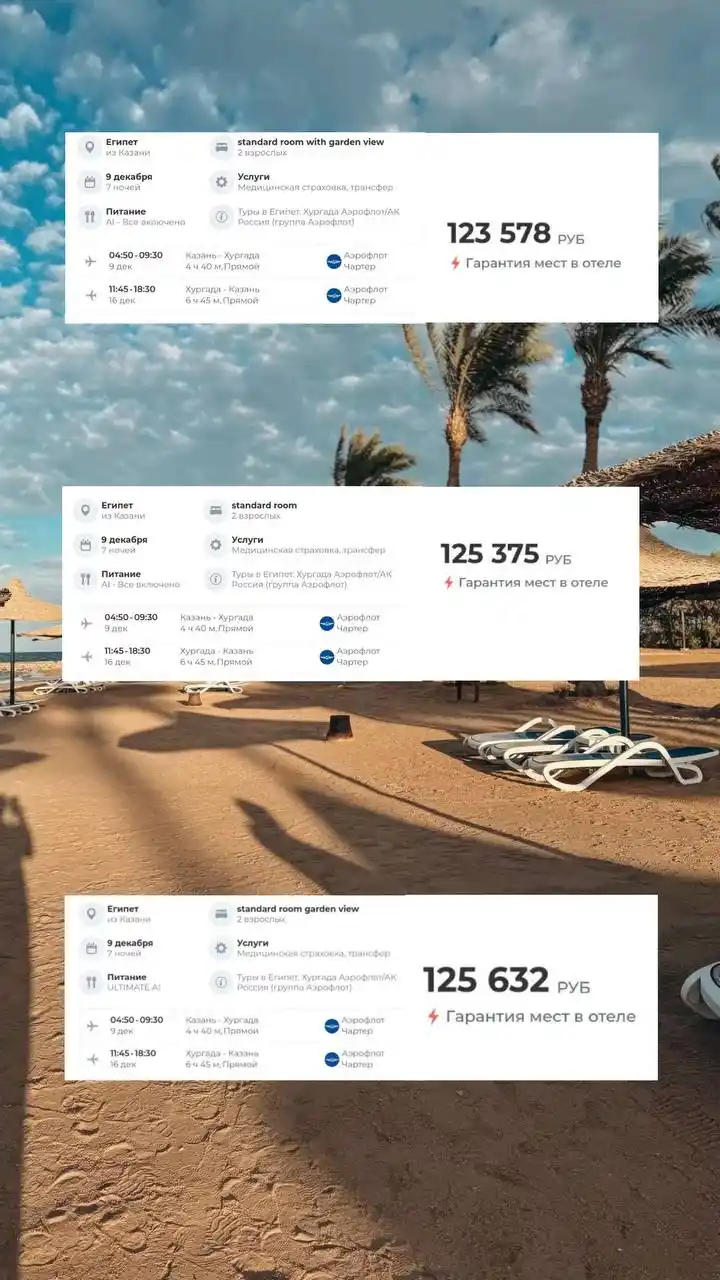
Task: Click the location pin icon in the 123 578 RUB card
Action: 90,148
